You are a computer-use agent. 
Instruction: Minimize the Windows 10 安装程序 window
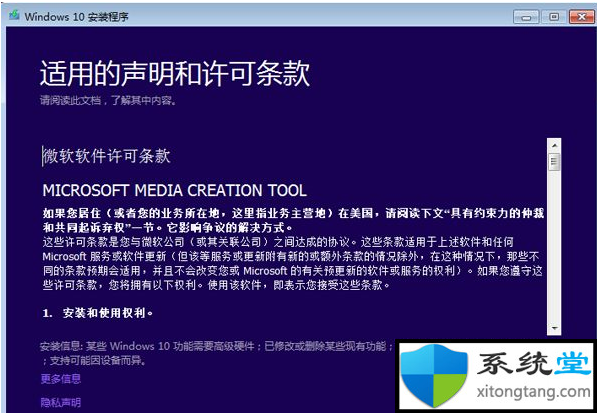[526, 17]
